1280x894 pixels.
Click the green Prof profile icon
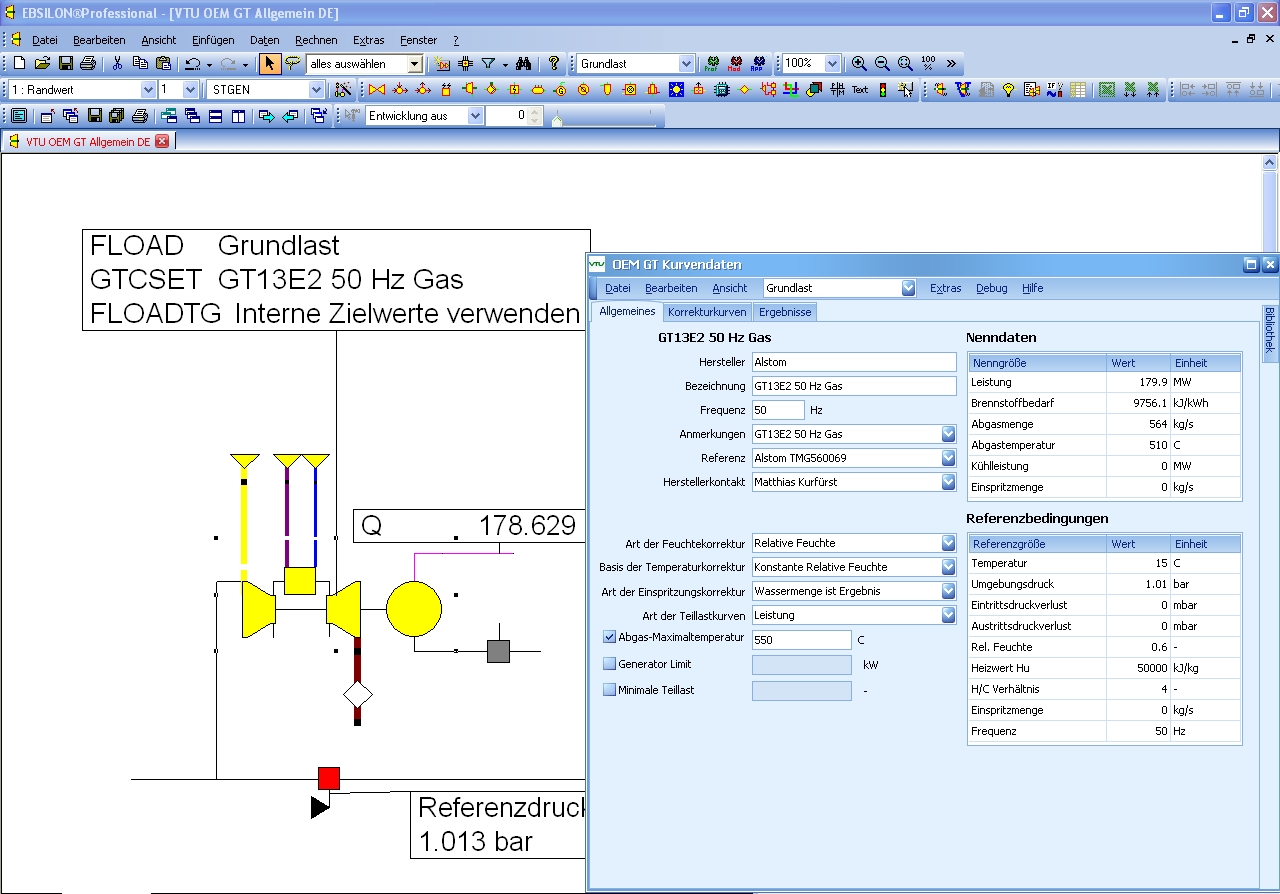click(711, 64)
